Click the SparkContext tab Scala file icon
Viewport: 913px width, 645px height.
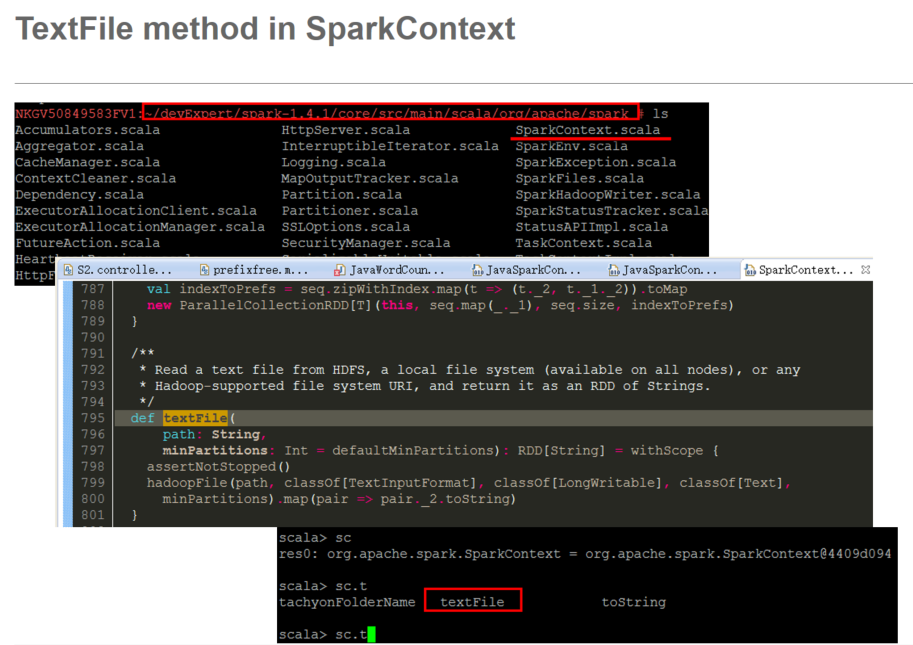[x=750, y=270]
